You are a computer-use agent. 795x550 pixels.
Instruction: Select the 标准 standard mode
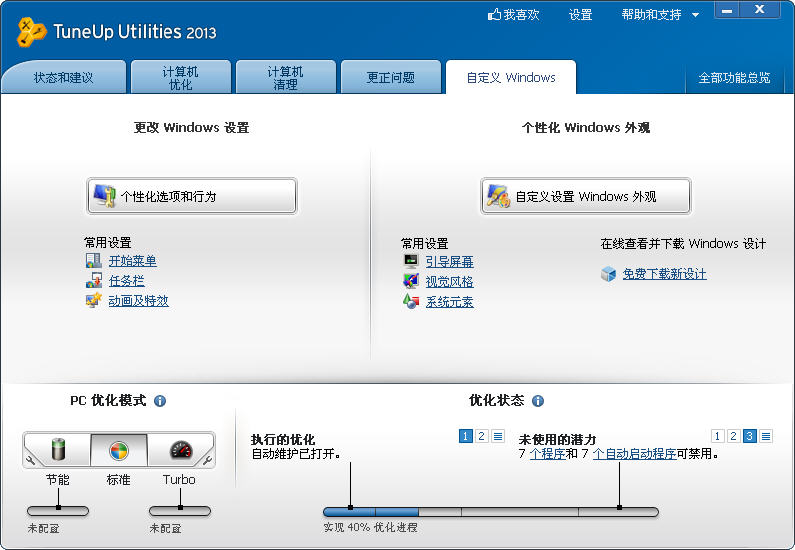click(119, 450)
